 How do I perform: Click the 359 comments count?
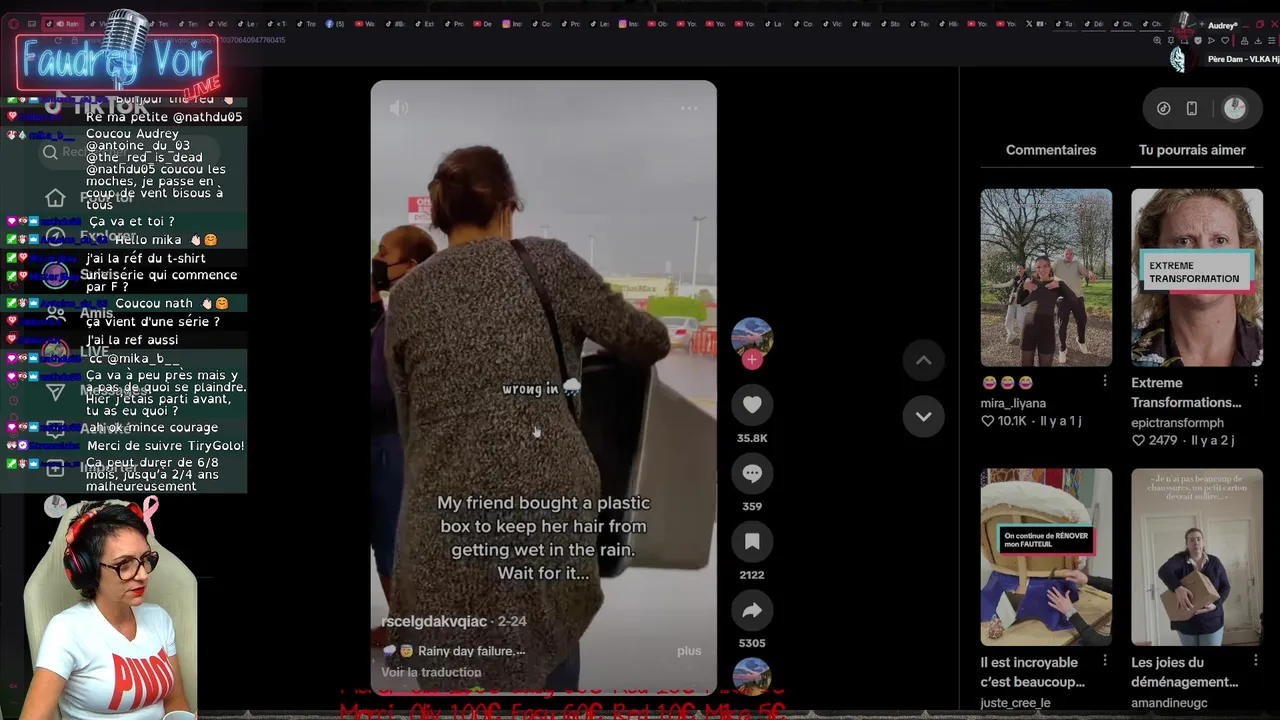(752, 506)
